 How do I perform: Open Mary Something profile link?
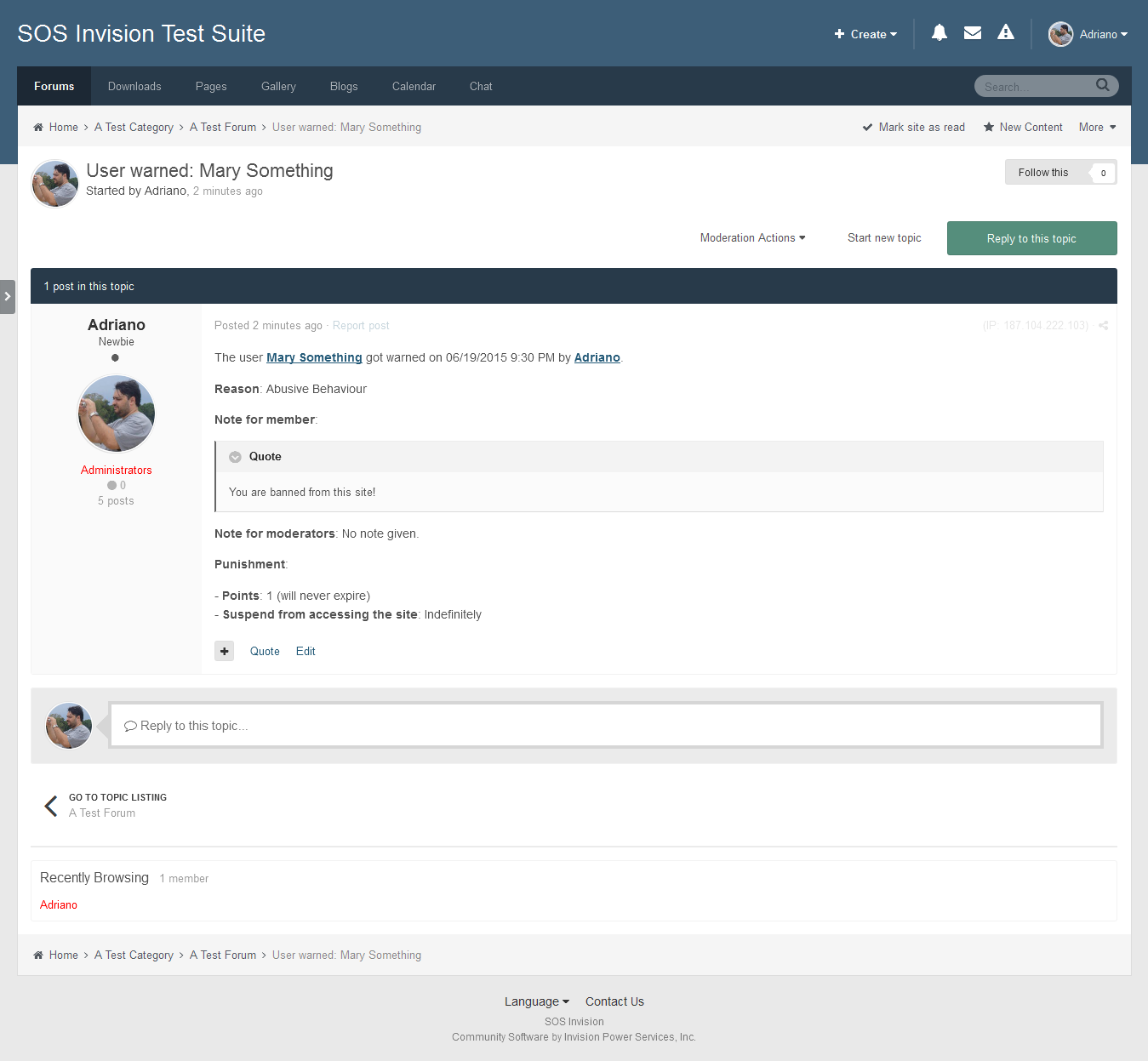tap(314, 358)
